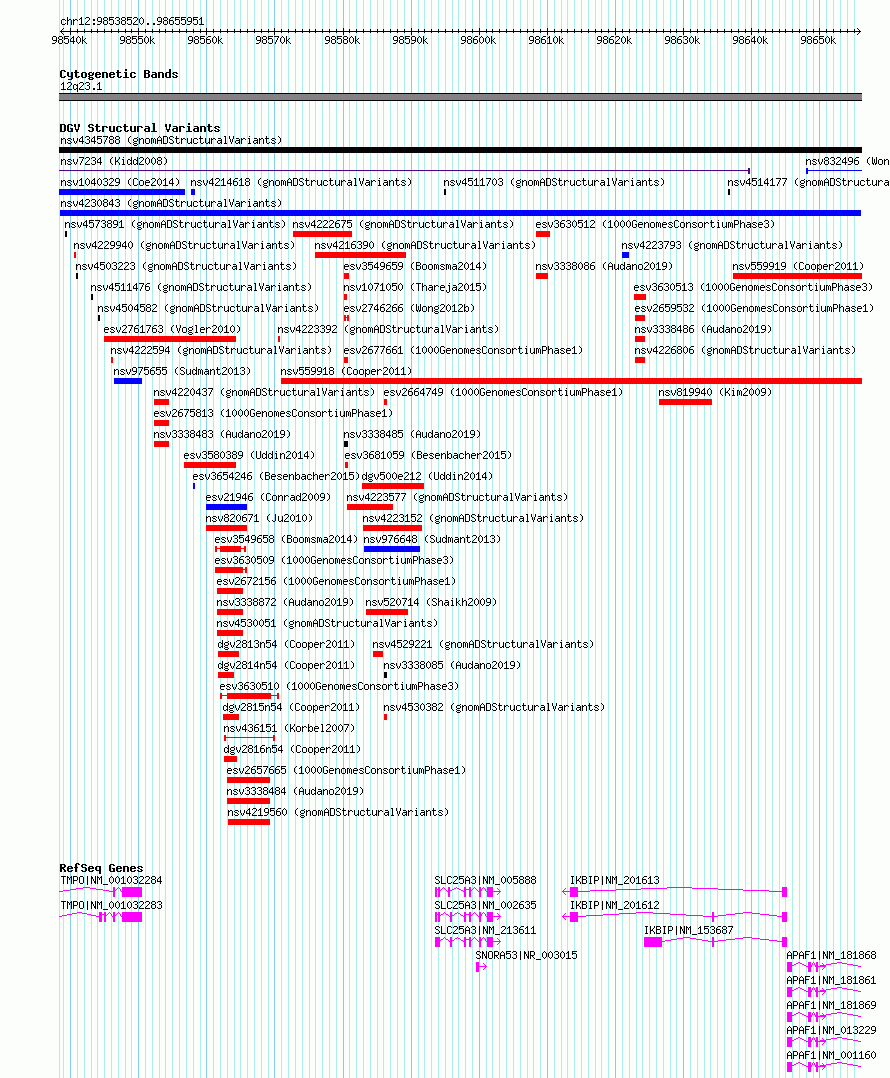This screenshot has height=1078, width=890.
Task: Open esv3549659 (Boomsma2014) variant
Action: [415, 266]
